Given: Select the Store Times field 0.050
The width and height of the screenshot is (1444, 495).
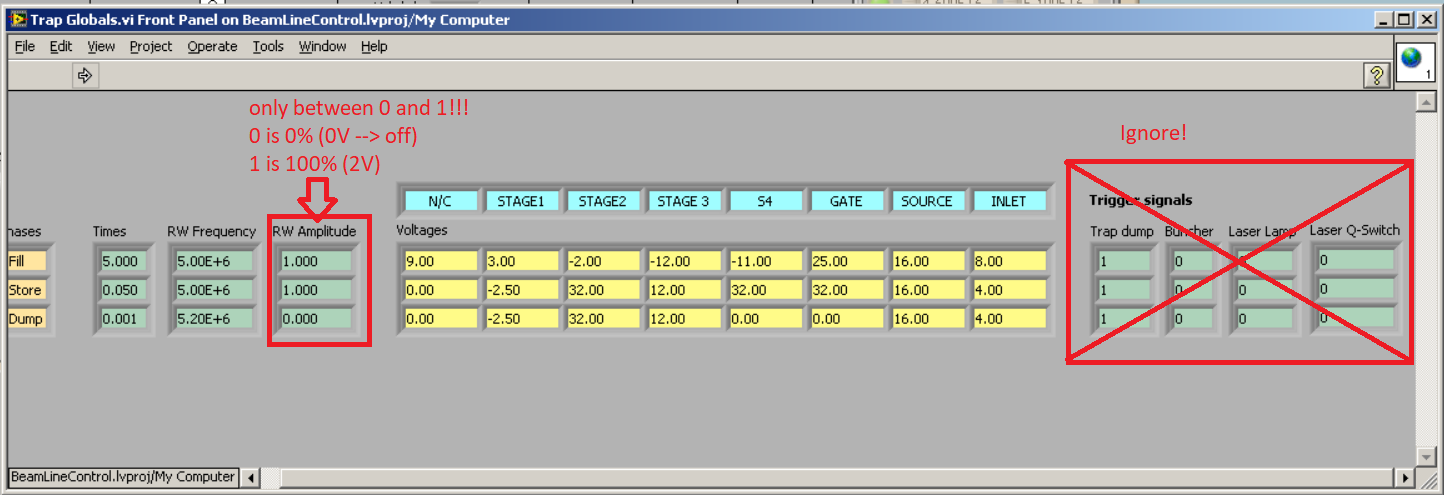Looking at the screenshot, I should [x=123, y=290].
